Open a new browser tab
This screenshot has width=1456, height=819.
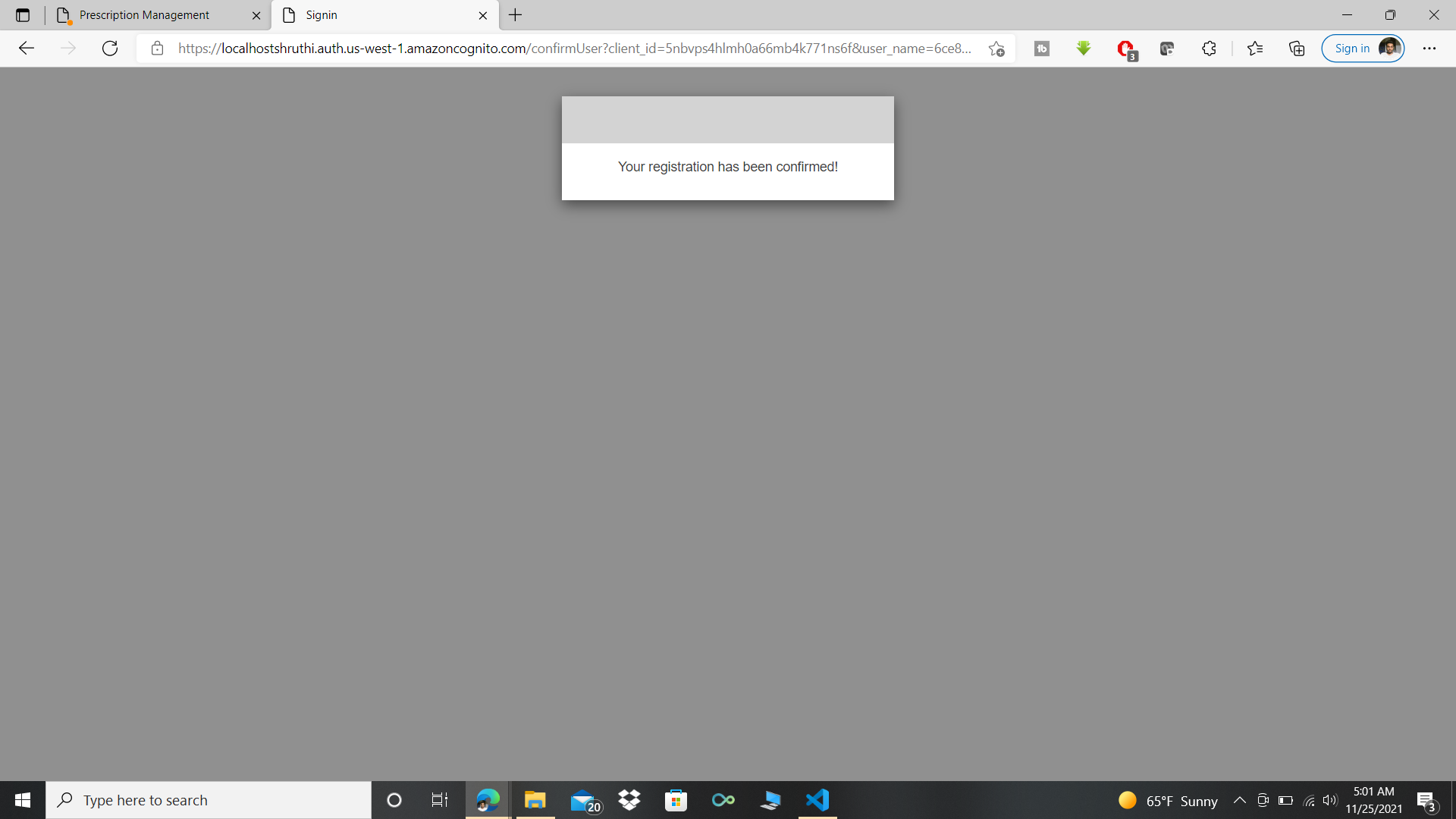pyautogui.click(x=516, y=15)
